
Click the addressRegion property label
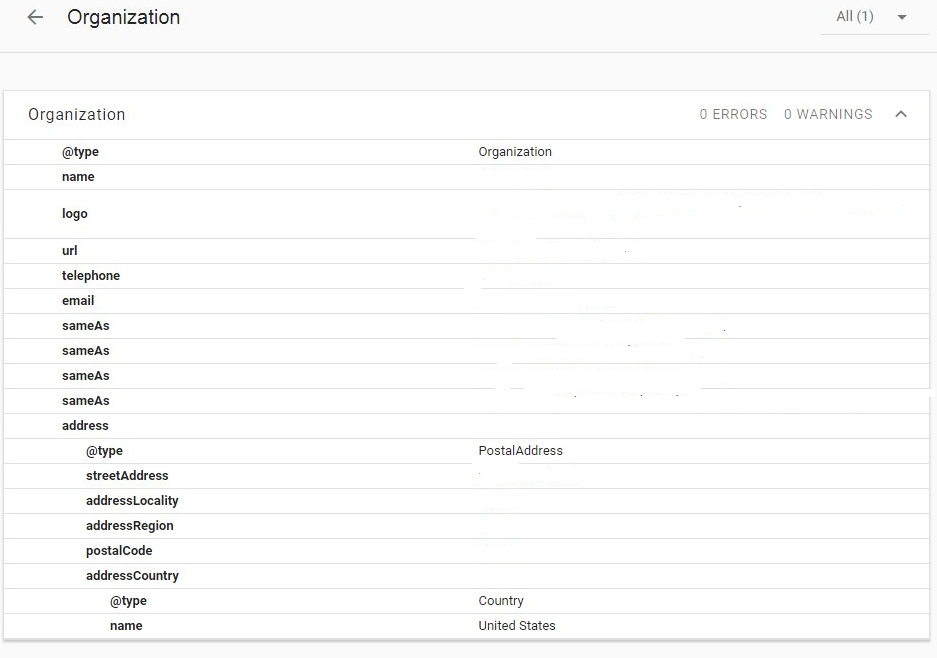pos(130,526)
